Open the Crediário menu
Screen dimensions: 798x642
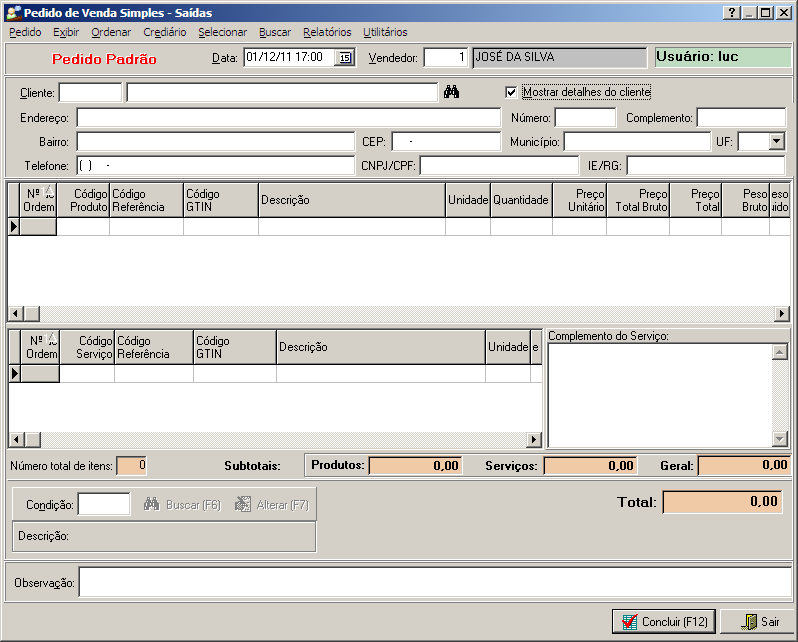(164, 32)
